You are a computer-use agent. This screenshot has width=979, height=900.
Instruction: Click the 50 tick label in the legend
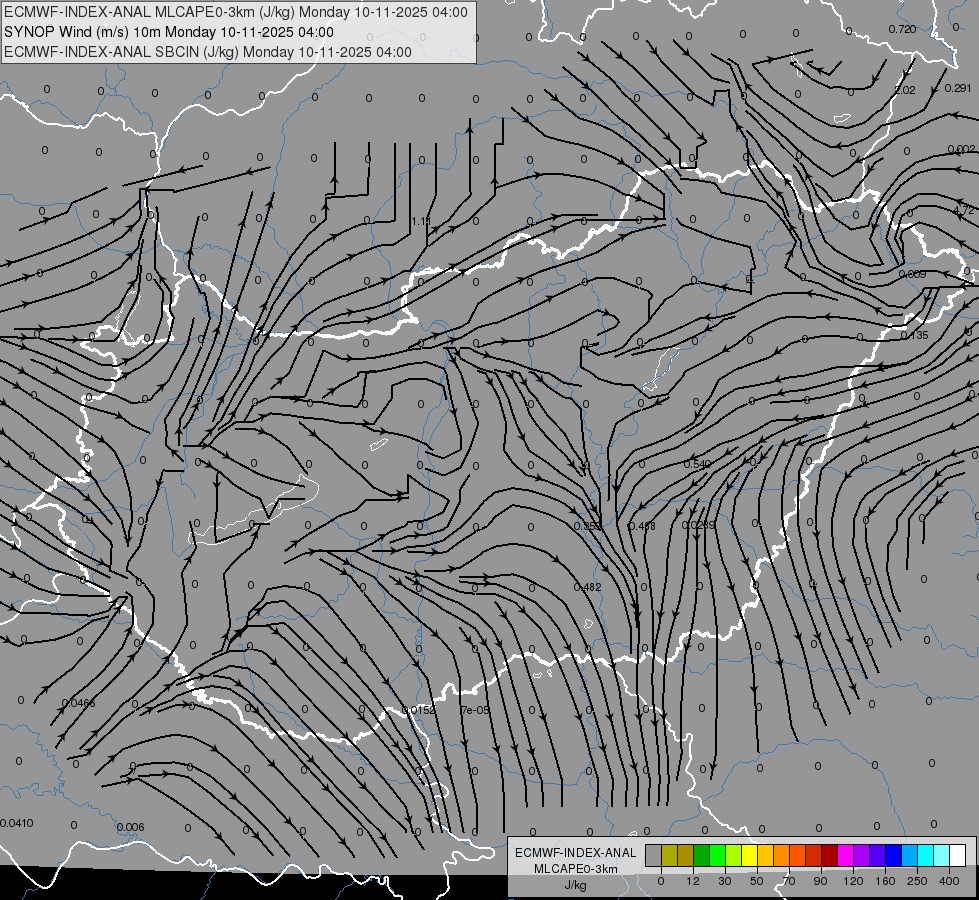coord(757,881)
